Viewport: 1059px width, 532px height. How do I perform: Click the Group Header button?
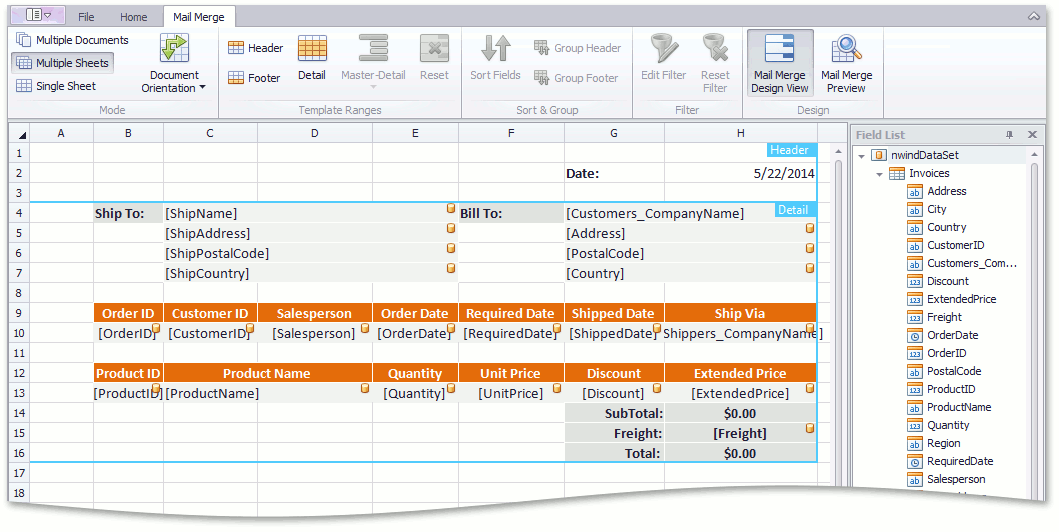coord(577,48)
